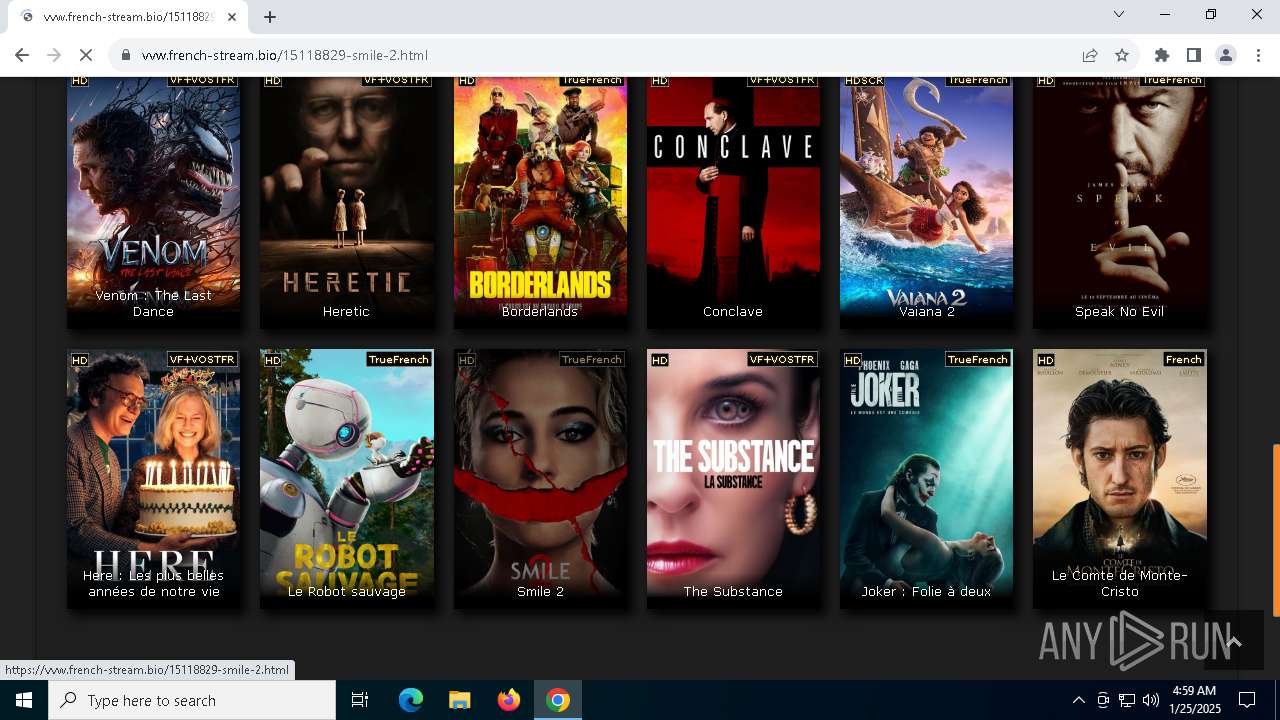Click HDSCR badge on Vaiana 2

click(x=864, y=80)
